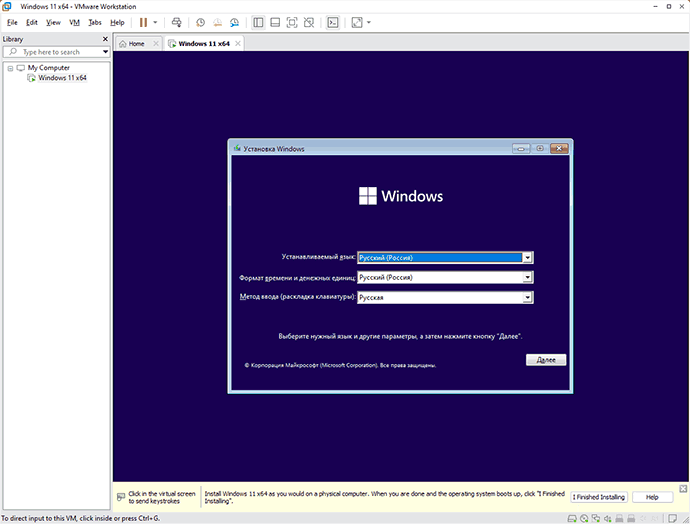
Task: Click the hard disk status icon
Action: pyautogui.click(x=572, y=519)
